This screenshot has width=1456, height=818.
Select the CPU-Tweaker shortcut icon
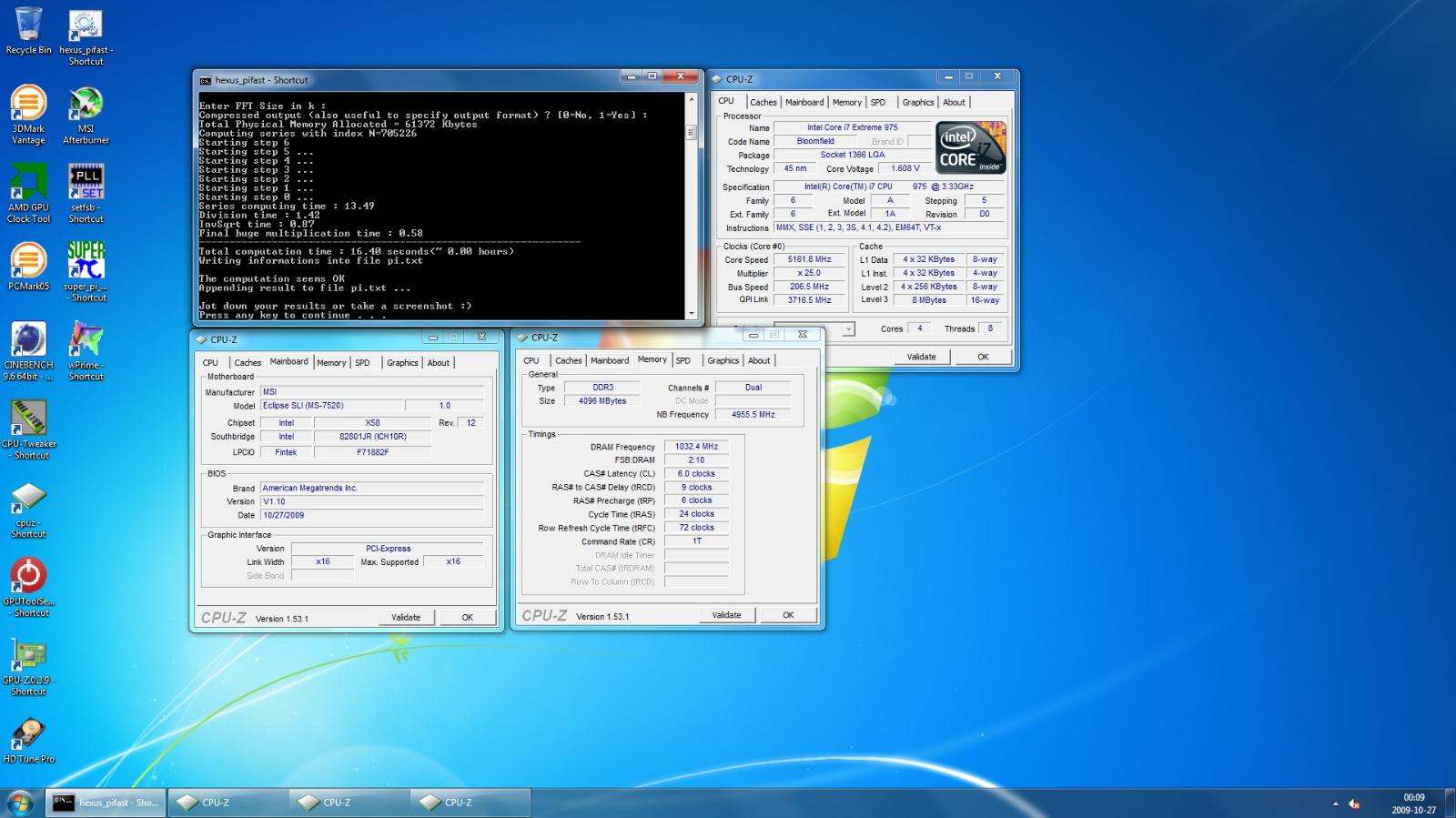coord(28,429)
